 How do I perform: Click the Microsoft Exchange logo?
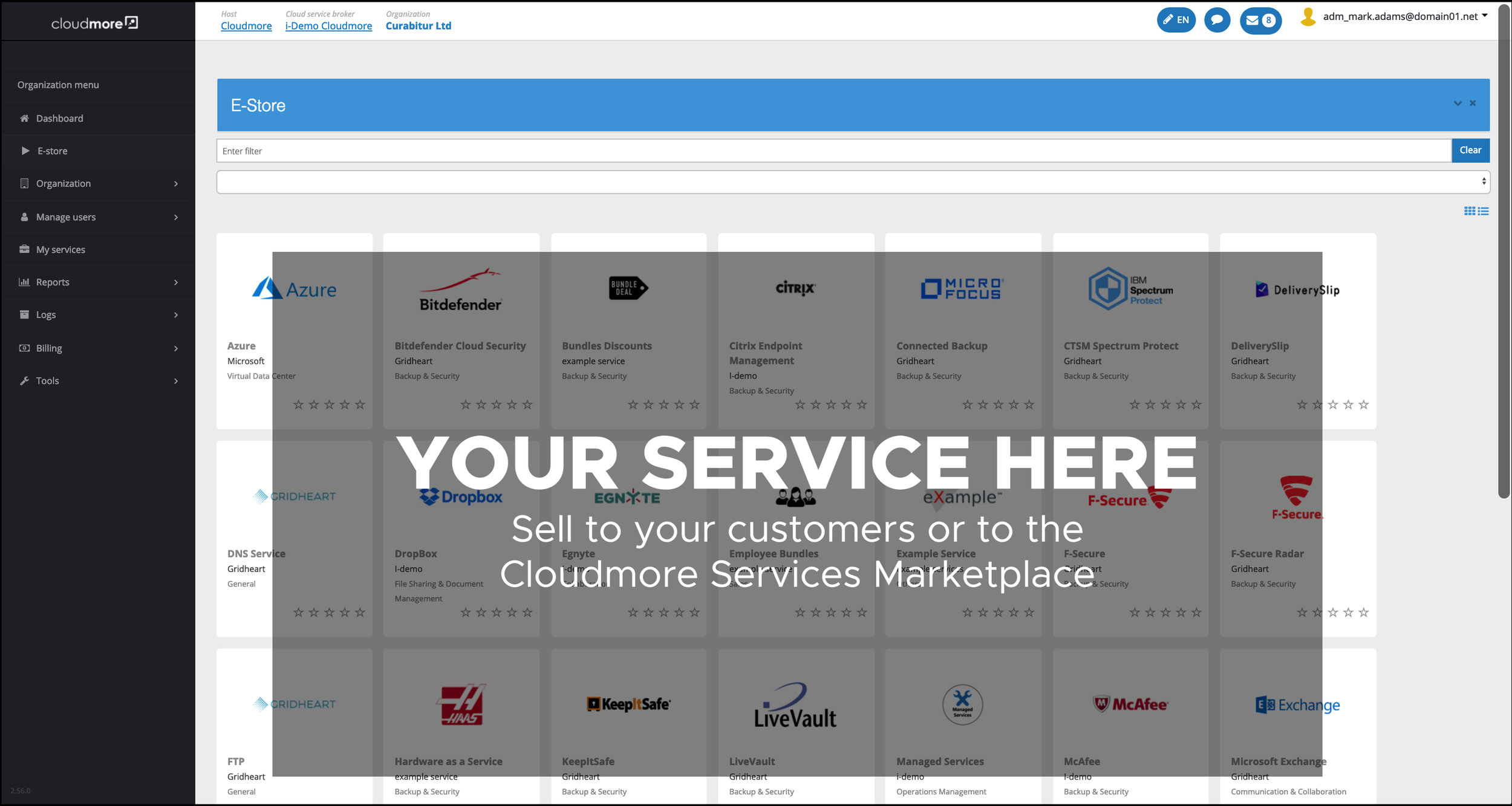[x=1297, y=705]
